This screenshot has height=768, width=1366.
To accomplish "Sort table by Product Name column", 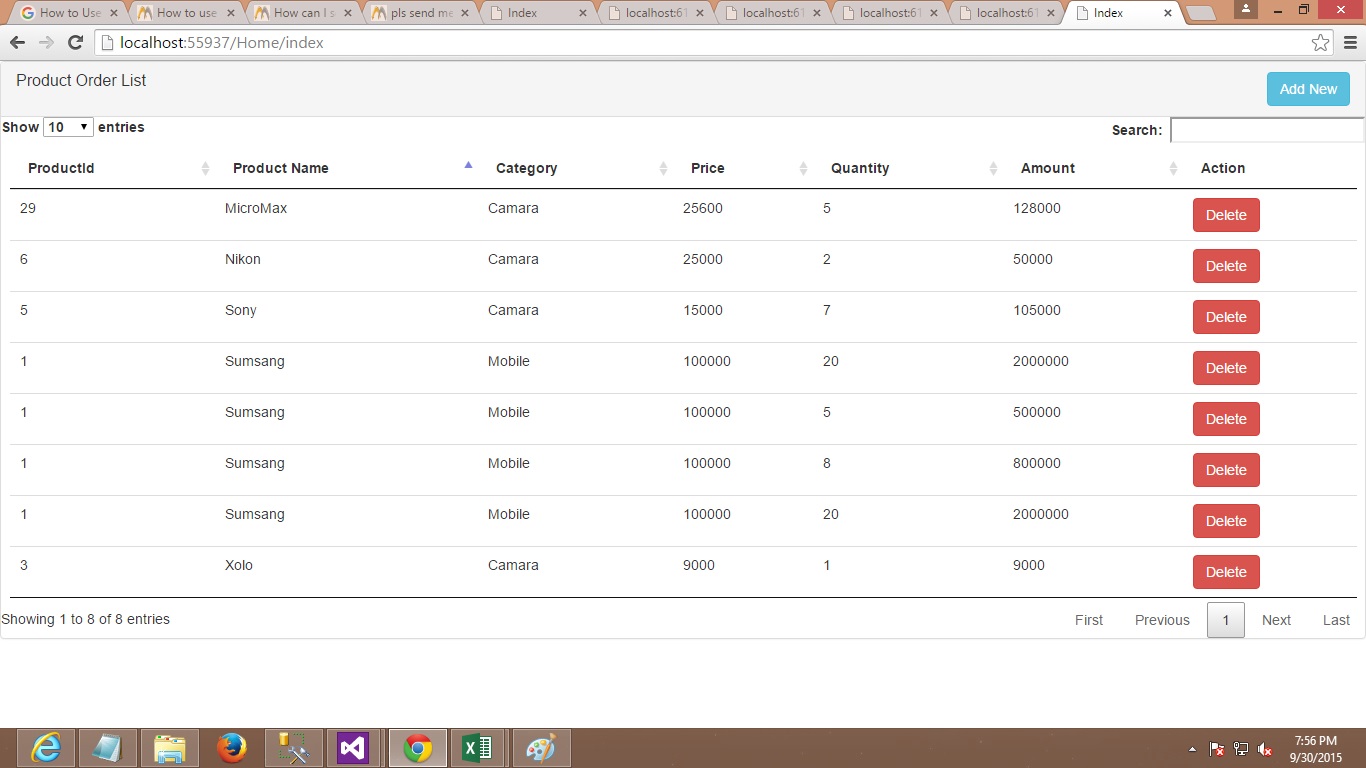I will [281, 168].
